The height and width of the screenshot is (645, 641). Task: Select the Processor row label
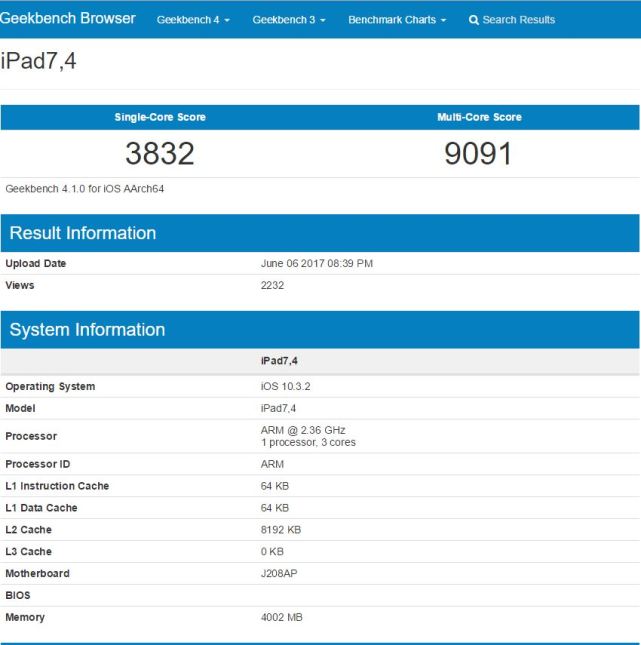click(x=31, y=436)
